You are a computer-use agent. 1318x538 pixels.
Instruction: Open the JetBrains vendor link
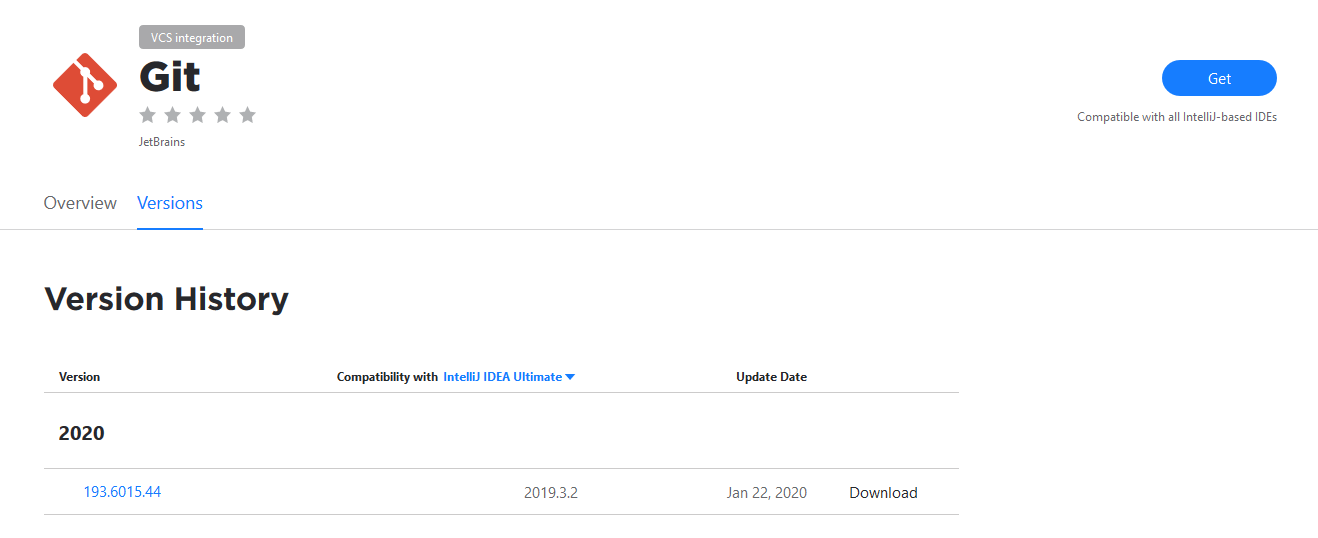pos(162,142)
